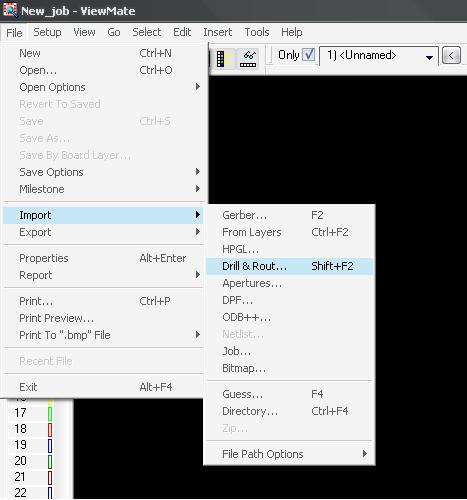Screen dimensions: 467x500
Task: Expand Print To ".bmp" File submenu
Action: coord(104,335)
